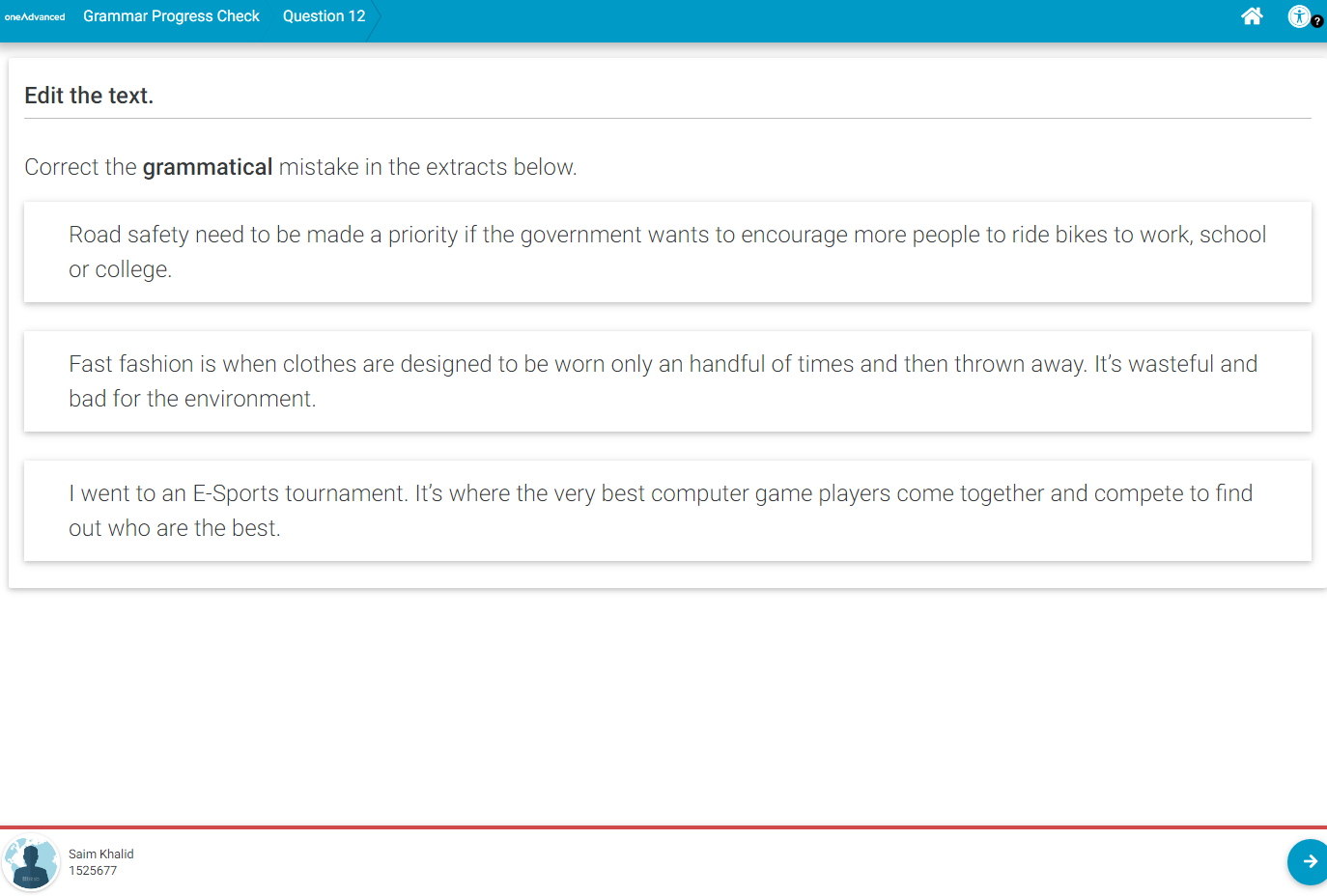The height and width of the screenshot is (896, 1327).
Task: Go to the home page icon
Action: coord(1252,16)
